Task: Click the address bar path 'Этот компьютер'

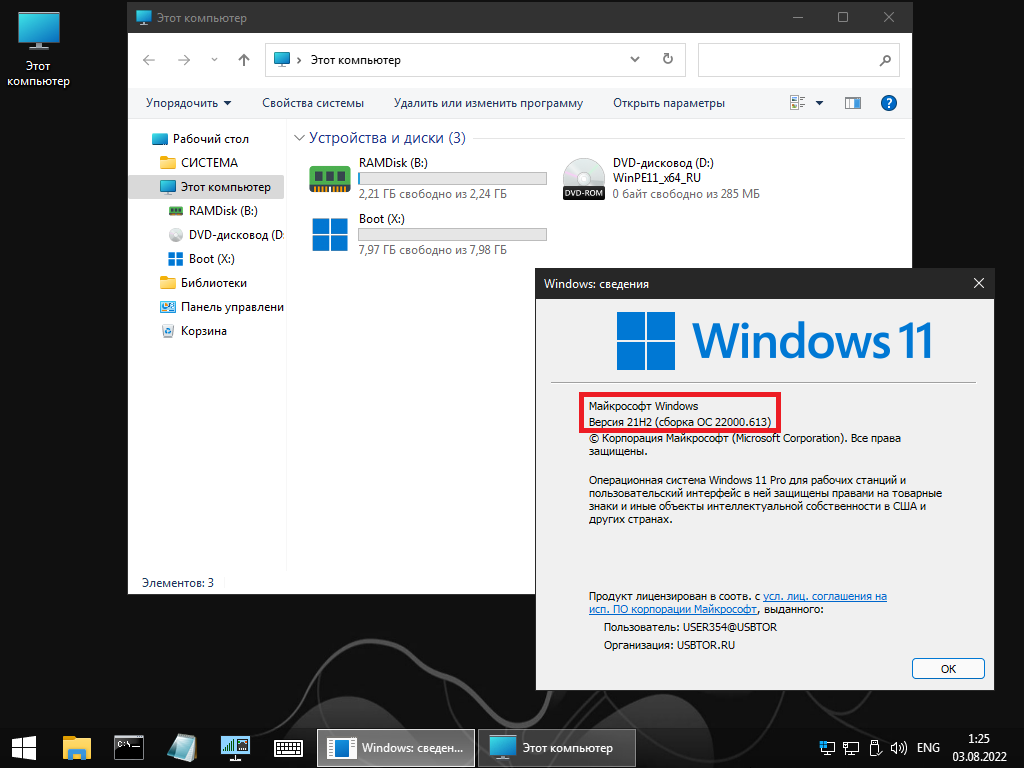Action: click(355, 60)
